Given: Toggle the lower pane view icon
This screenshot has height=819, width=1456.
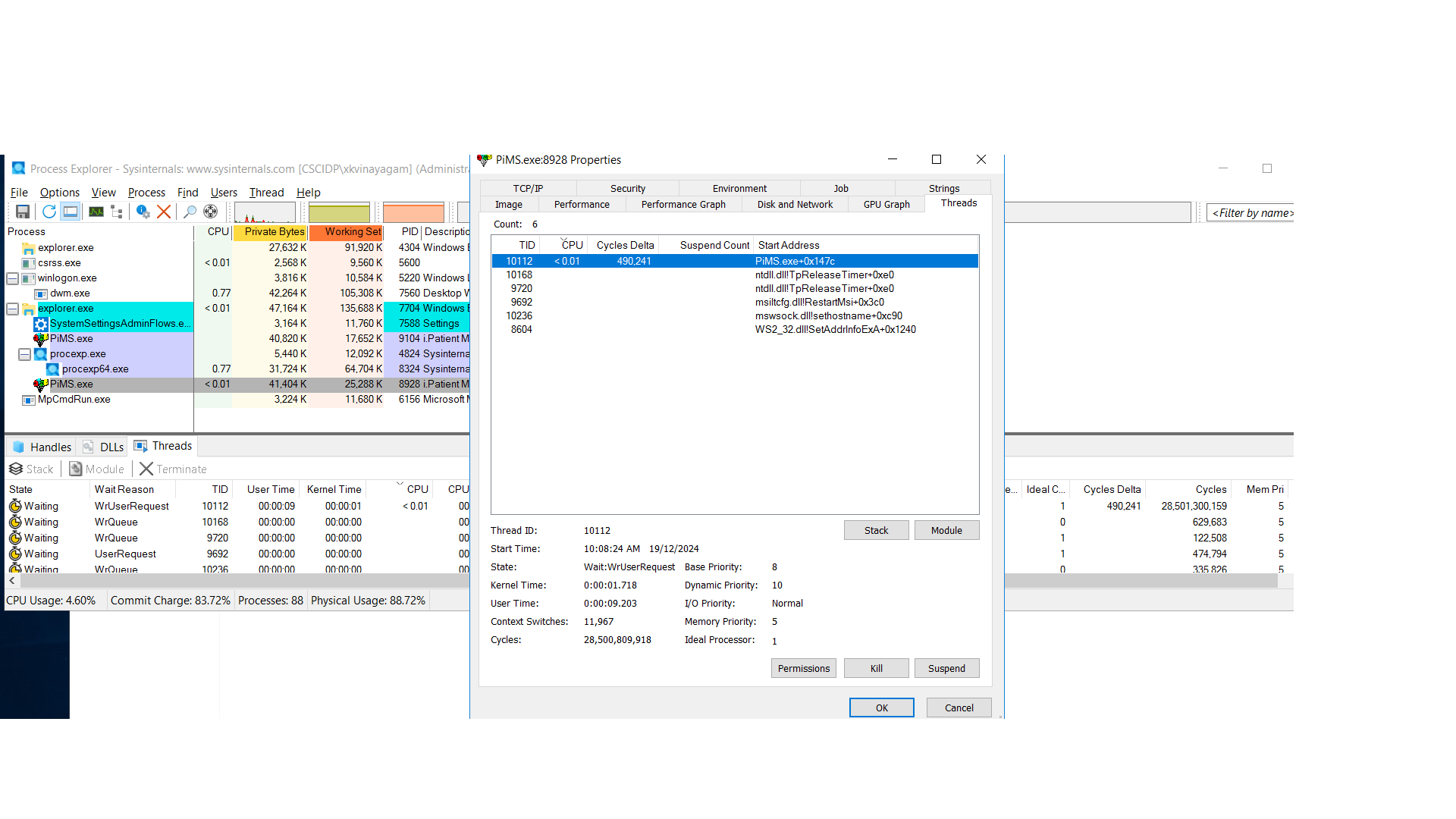Looking at the screenshot, I should [x=71, y=212].
